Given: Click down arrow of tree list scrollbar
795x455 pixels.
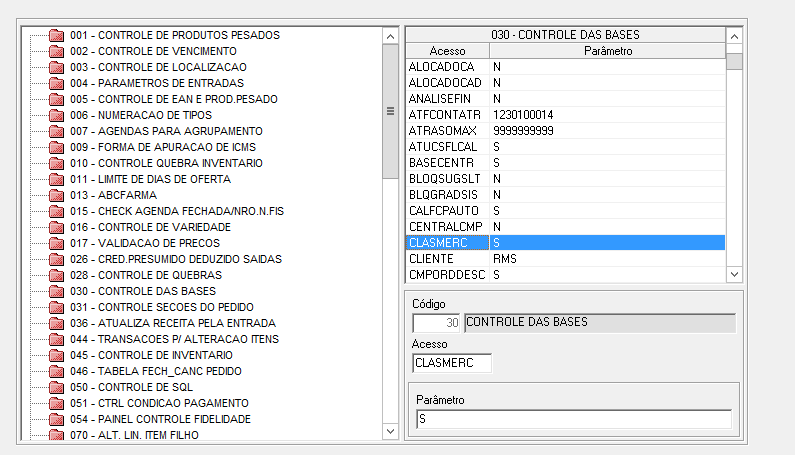Looking at the screenshot, I should (x=390, y=431).
